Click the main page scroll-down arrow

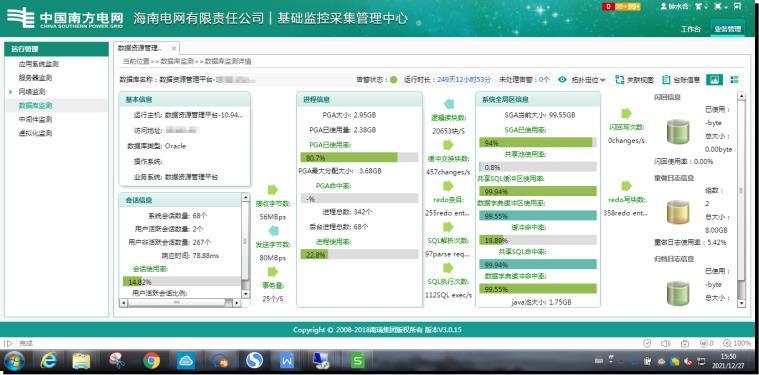pyautogui.click(x=741, y=303)
